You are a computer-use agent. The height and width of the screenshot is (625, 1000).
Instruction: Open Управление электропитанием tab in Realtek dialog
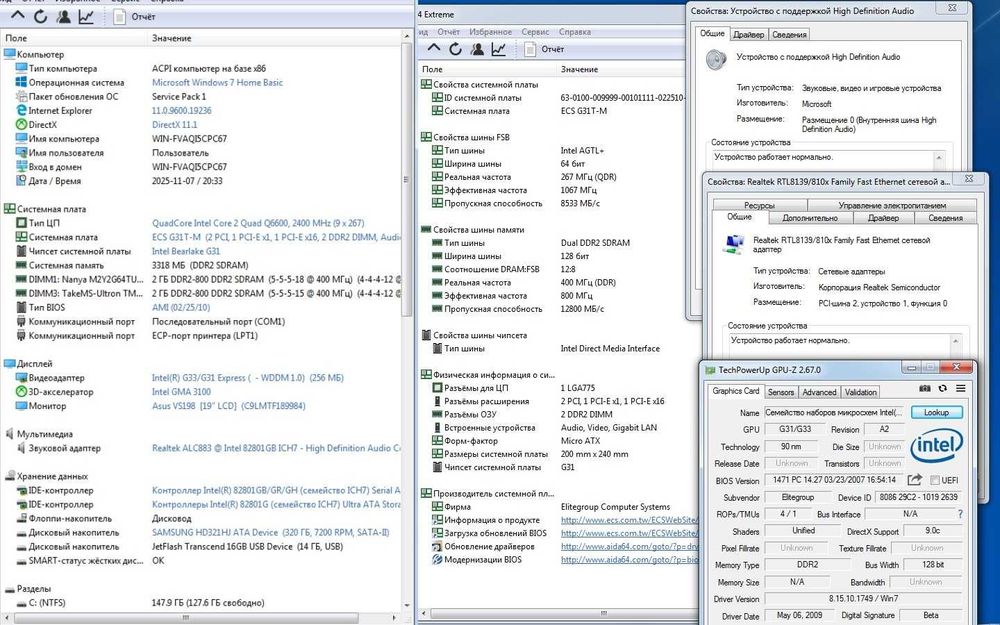click(892, 205)
